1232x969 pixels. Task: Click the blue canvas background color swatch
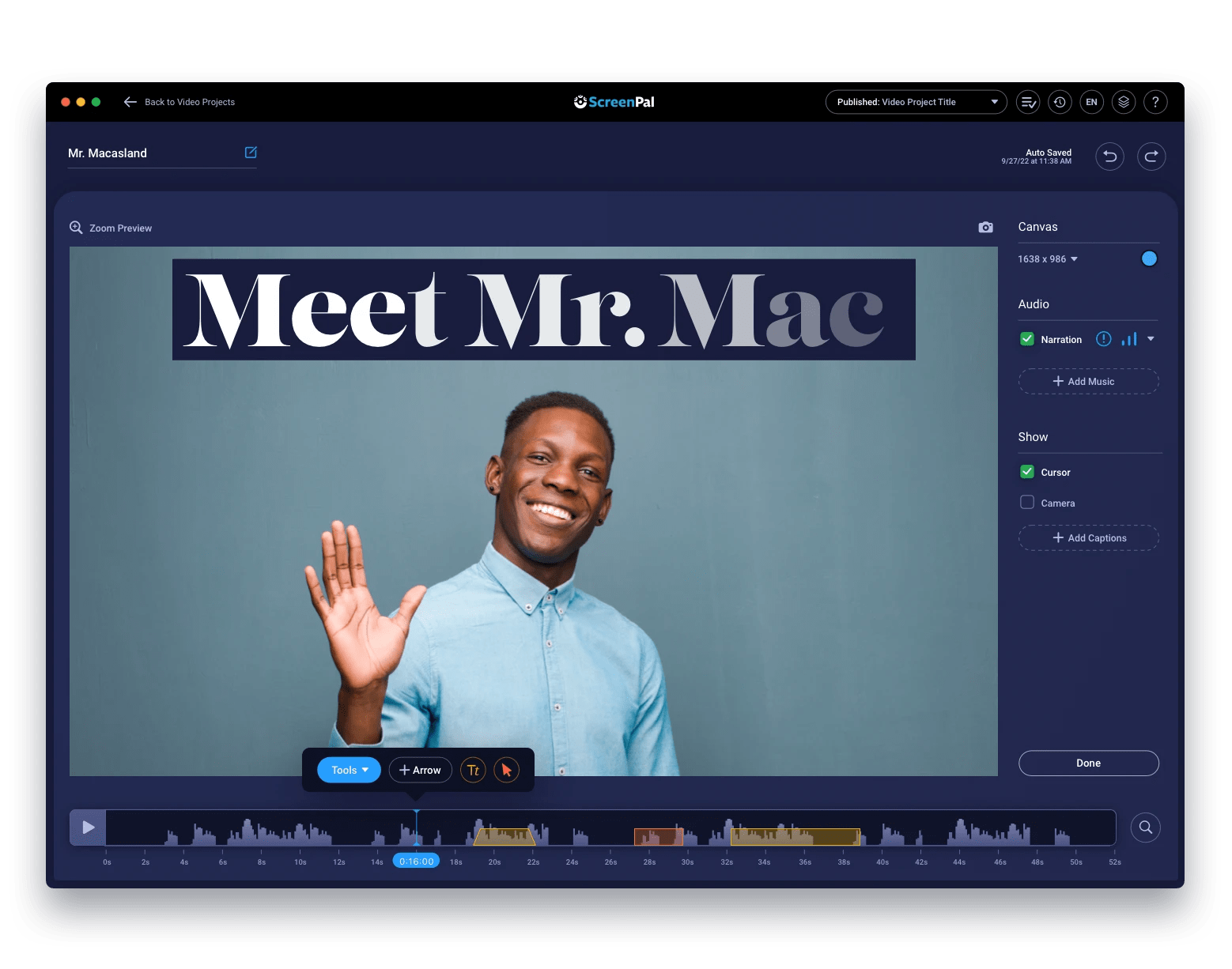point(1148,258)
